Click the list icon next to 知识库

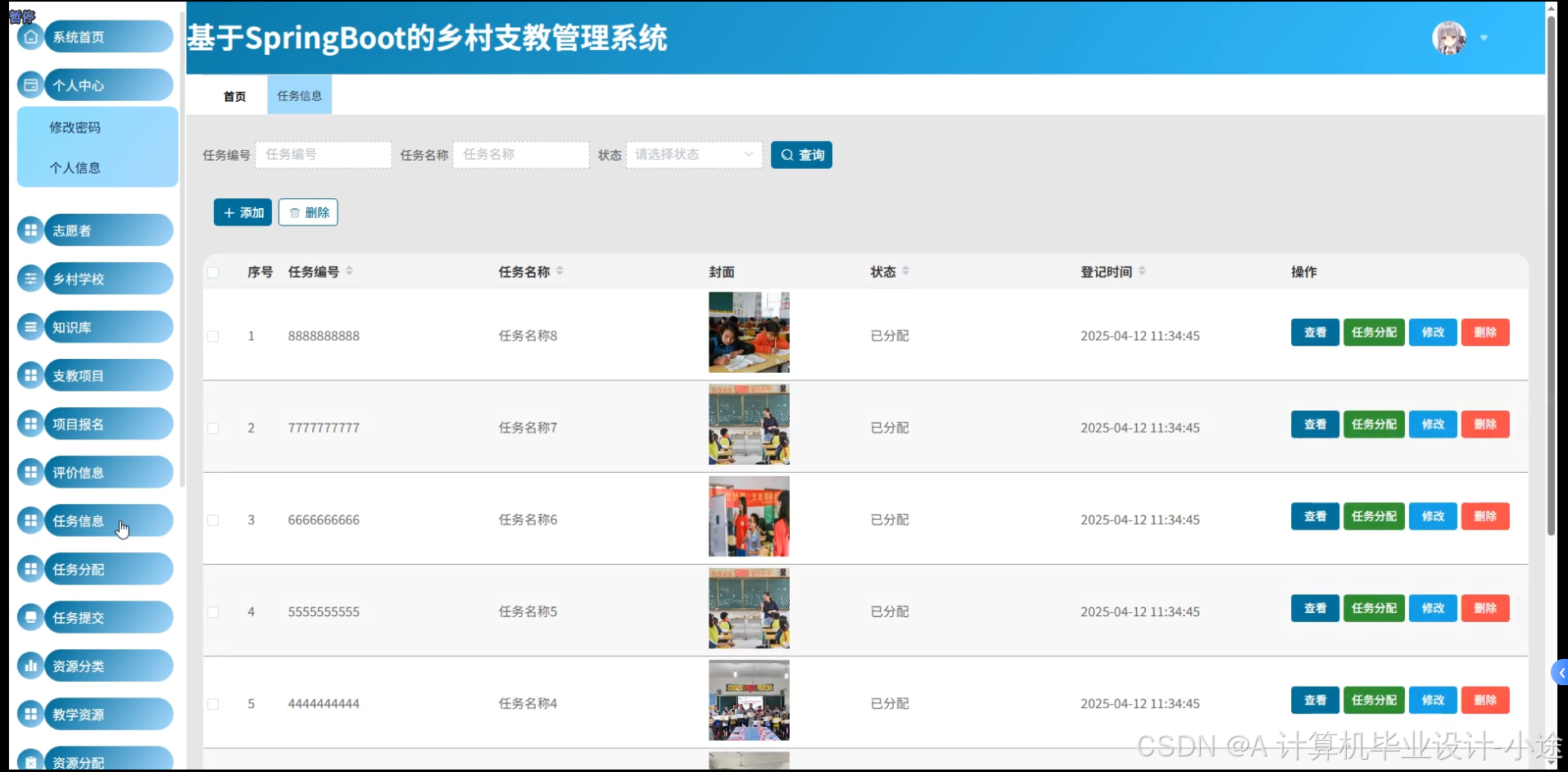31,327
